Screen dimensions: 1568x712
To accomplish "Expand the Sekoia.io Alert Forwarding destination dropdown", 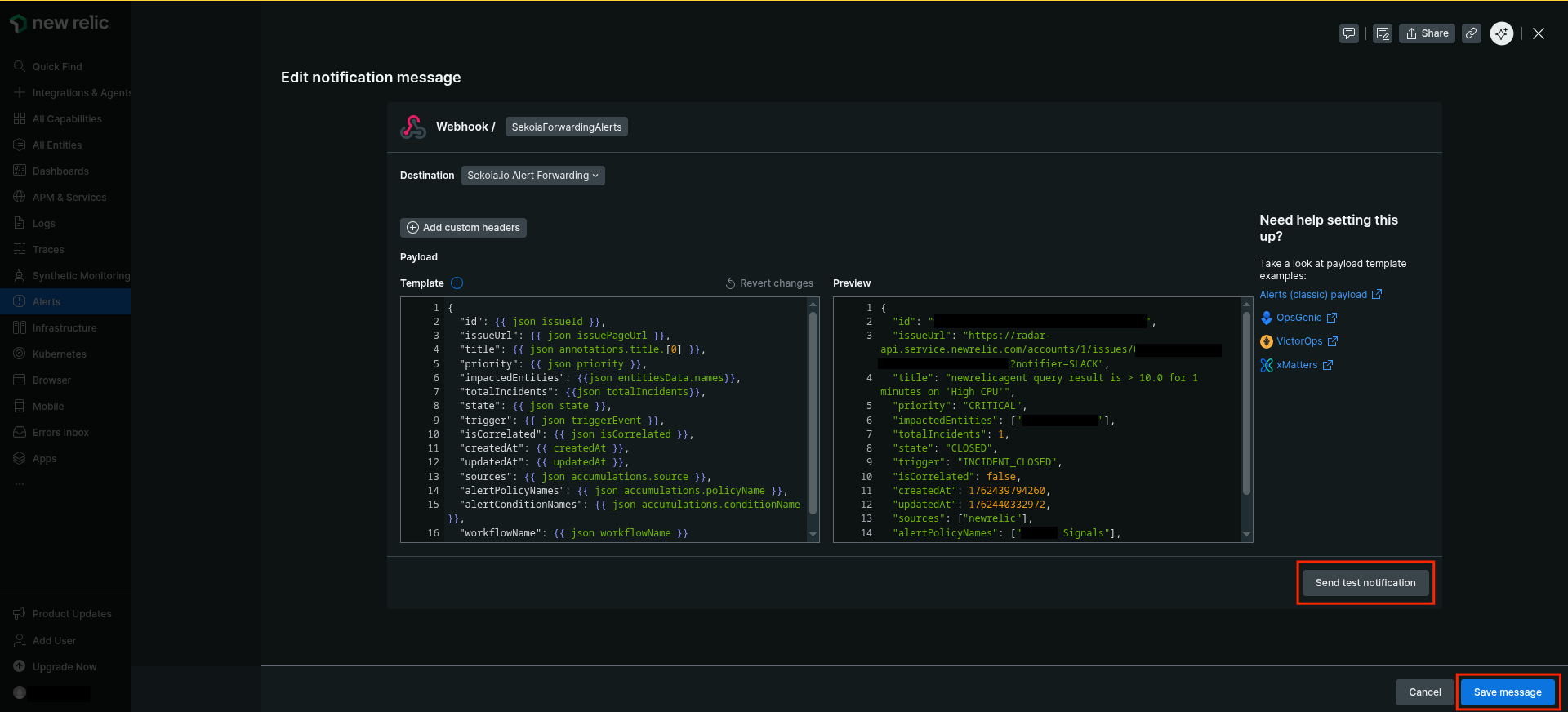I will [x=532, y=176].
